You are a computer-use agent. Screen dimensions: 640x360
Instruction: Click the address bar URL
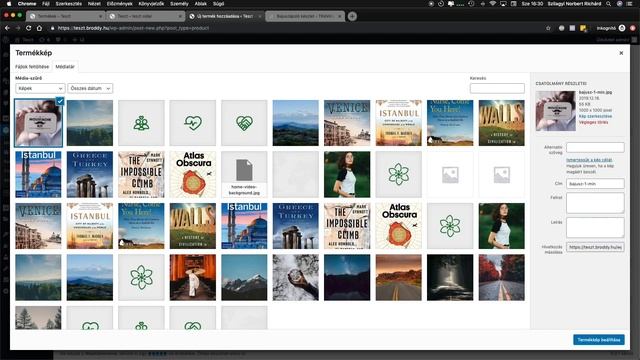[133, 28]
